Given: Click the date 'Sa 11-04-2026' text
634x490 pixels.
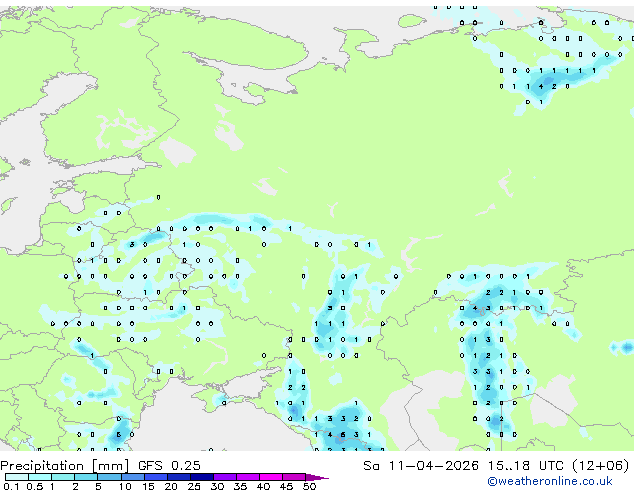Looking at the screenshot, I should (x=421, y=466).
